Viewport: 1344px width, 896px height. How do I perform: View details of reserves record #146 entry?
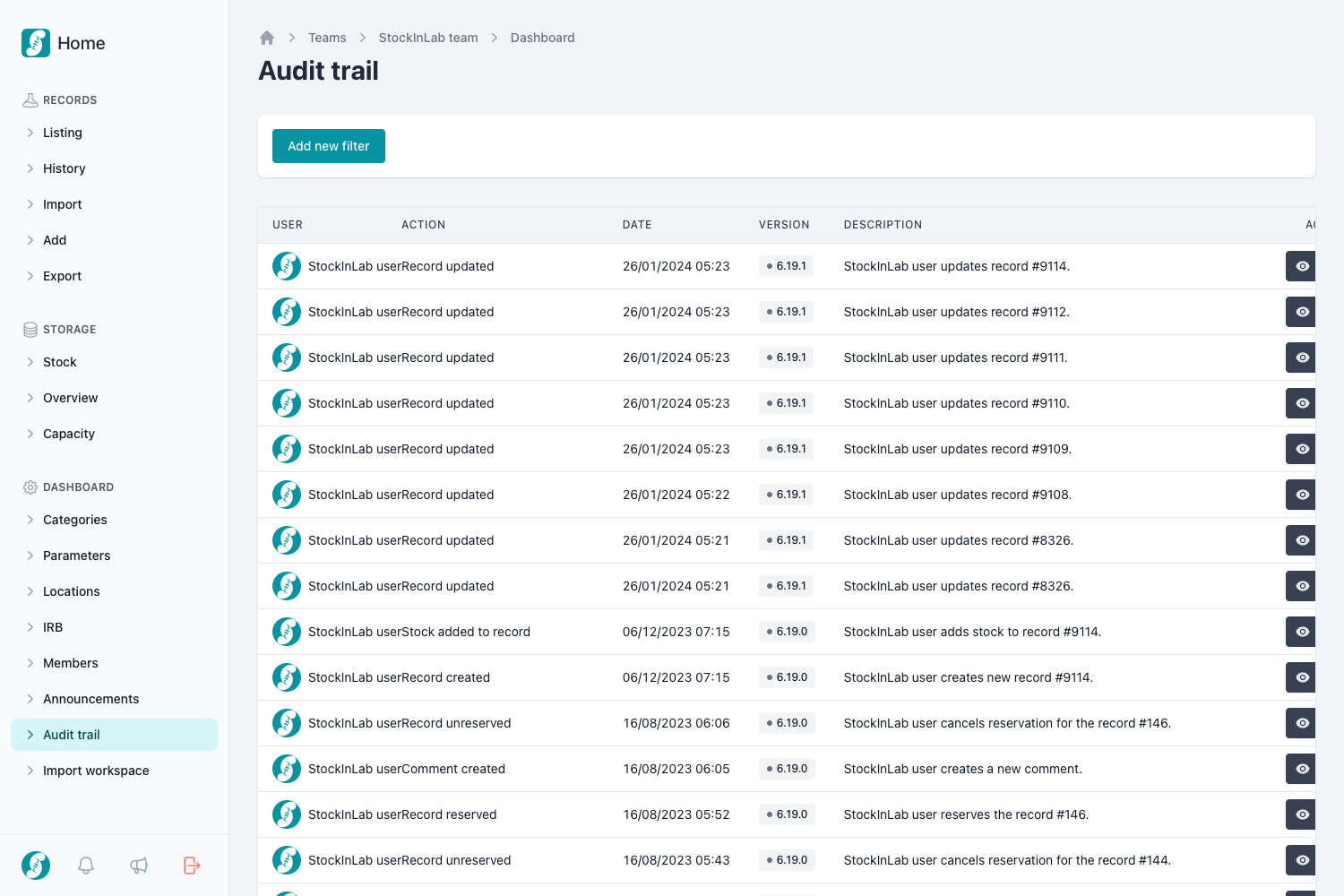pyautogui.click(x=1301, y=814)
